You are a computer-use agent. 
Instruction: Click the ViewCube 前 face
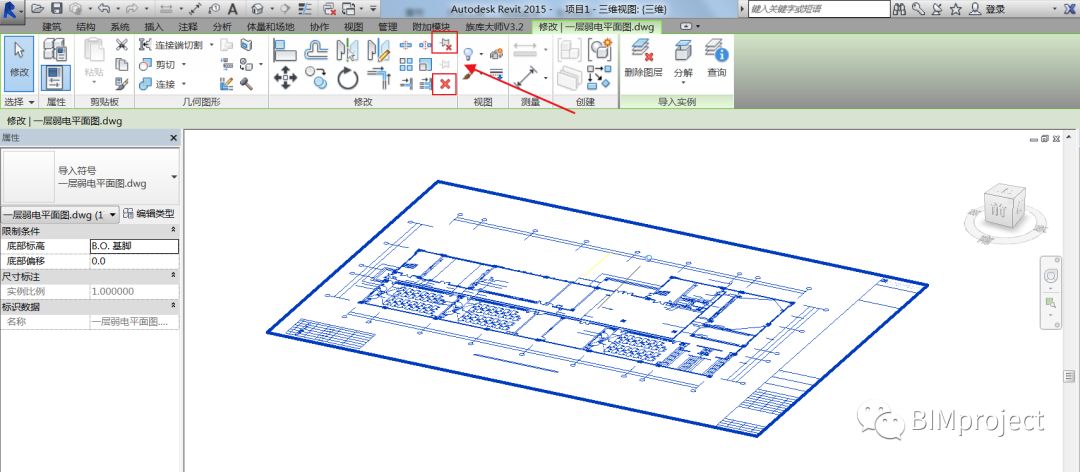click(x=997, y=209)
